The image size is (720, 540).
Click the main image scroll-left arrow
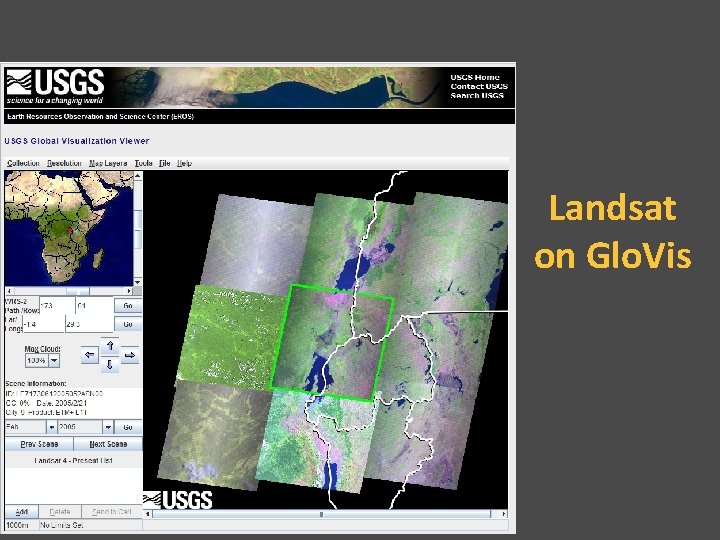148,514
